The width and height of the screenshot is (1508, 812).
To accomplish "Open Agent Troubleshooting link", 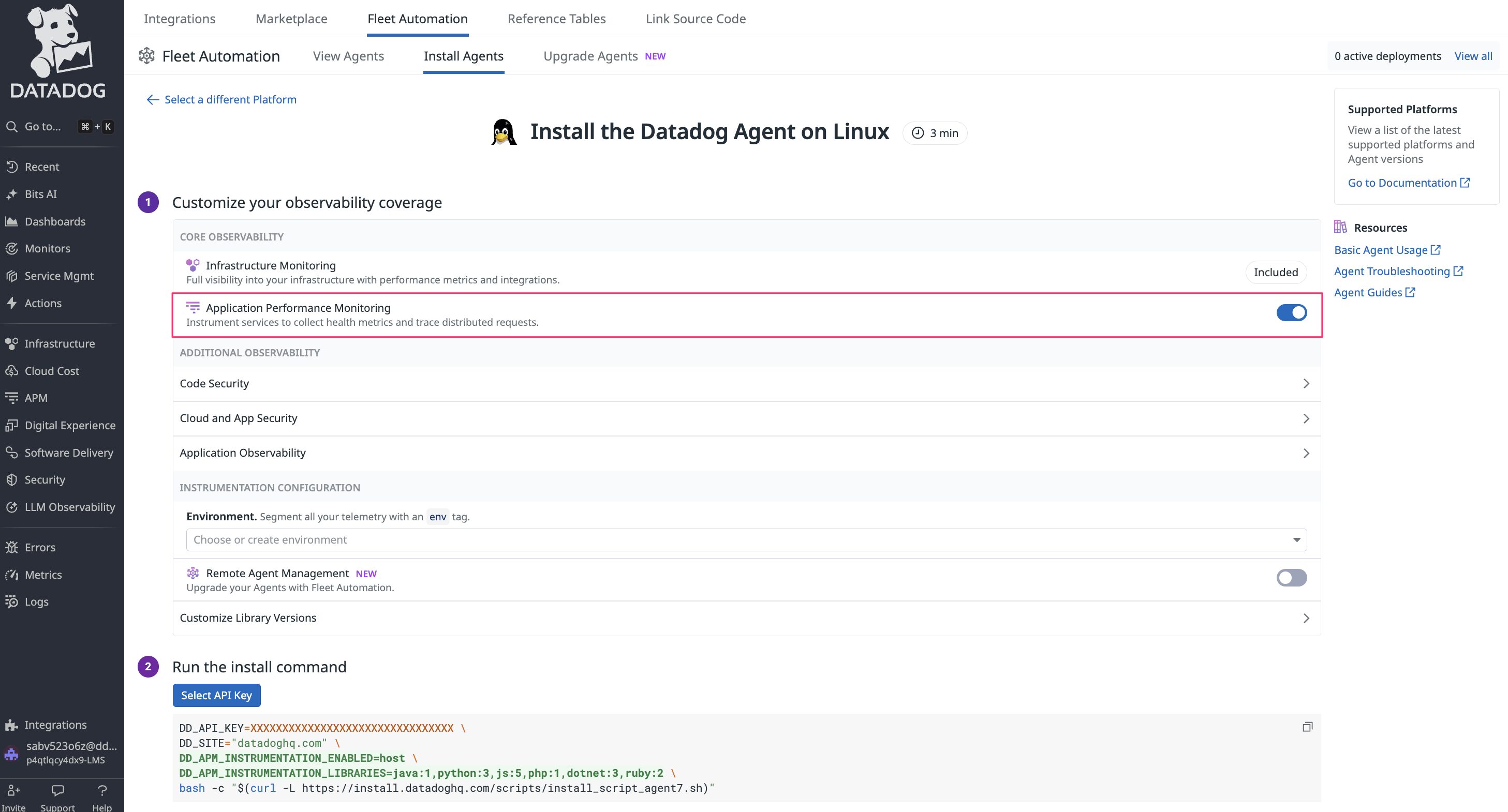I will (x=1398, y=272).
